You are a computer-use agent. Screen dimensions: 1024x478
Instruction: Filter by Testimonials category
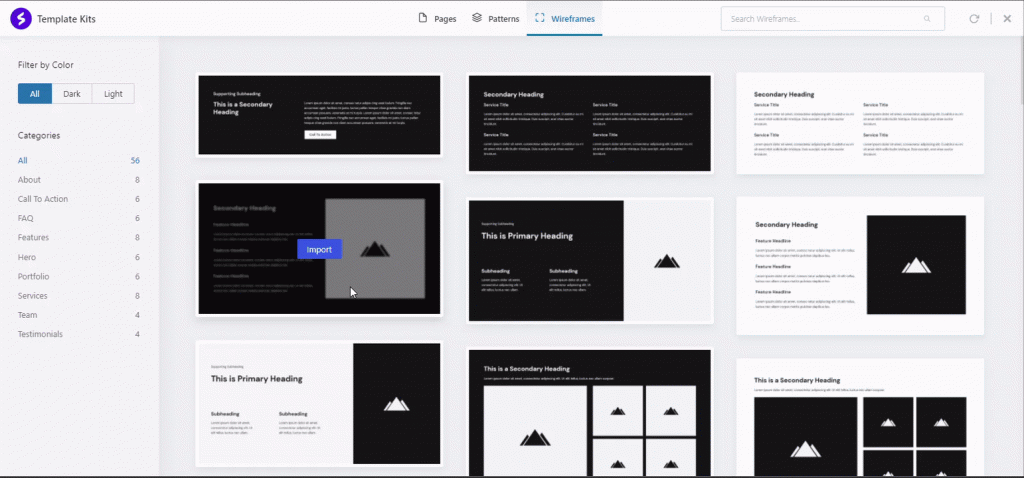[x=40, y=334]
